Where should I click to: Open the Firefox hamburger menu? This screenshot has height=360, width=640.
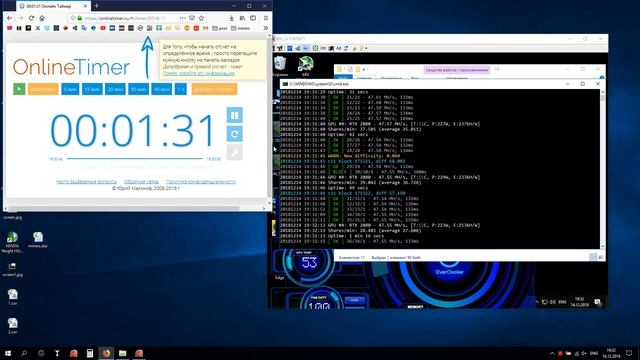(266, 18)
